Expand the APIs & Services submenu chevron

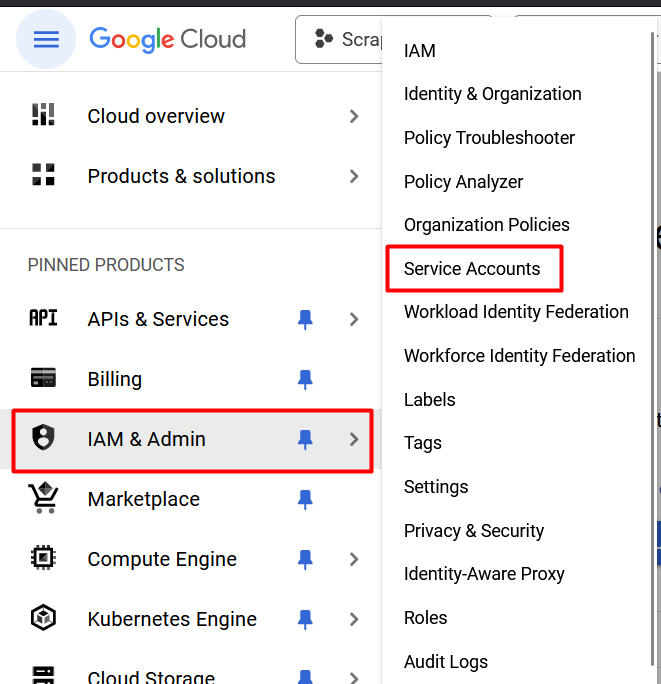pyautogui.click(x=354, y=319)
